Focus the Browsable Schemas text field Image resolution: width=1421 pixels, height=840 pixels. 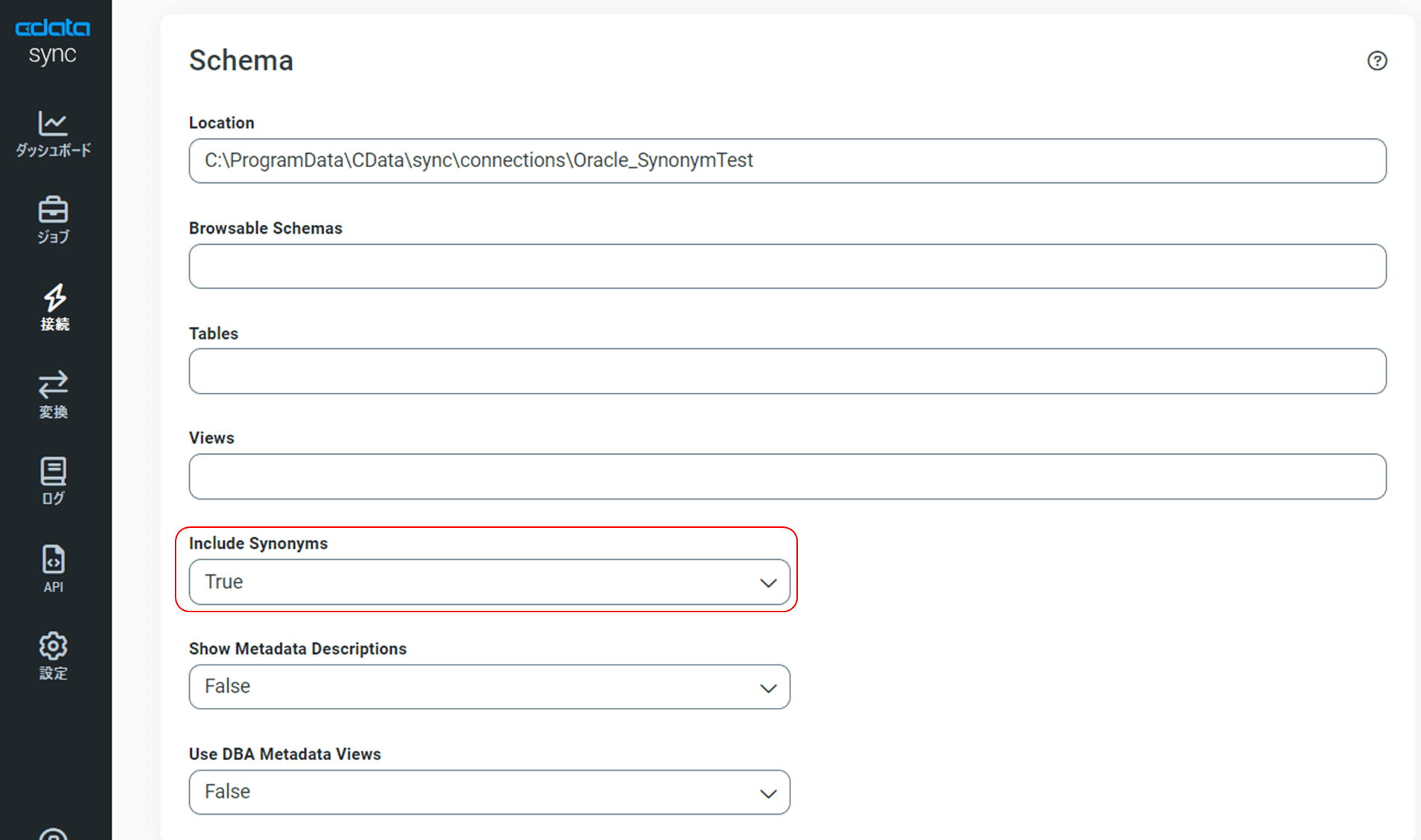787,266
